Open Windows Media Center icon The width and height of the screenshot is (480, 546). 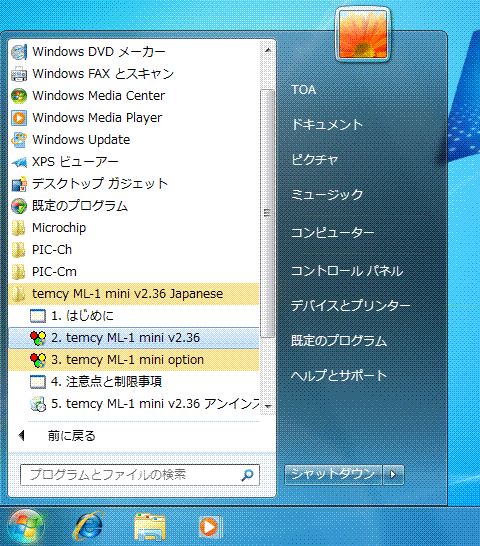click(19, 96)
